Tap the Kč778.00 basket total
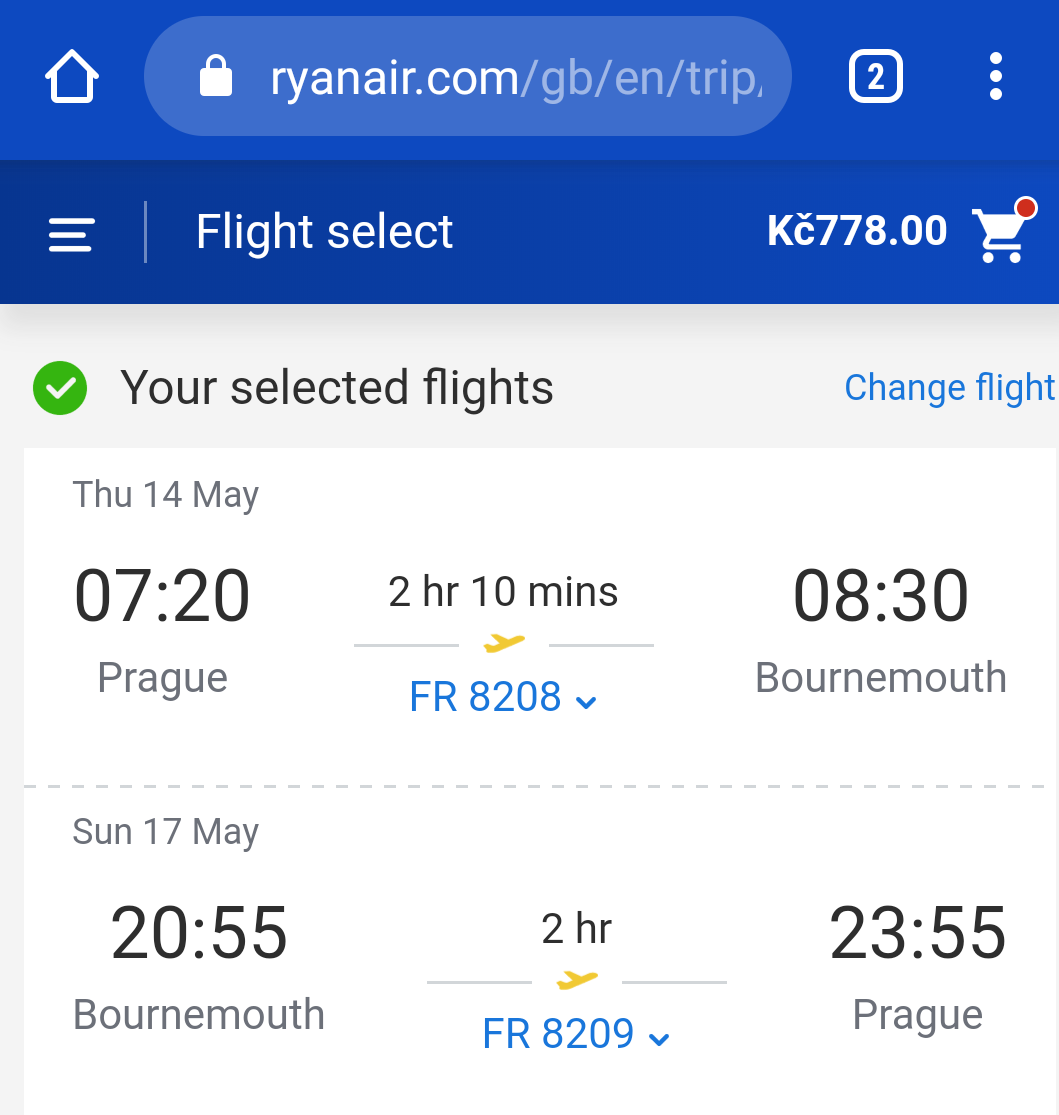Image resolution: width=1059 pixels, height=1115 pixels. 857,231
